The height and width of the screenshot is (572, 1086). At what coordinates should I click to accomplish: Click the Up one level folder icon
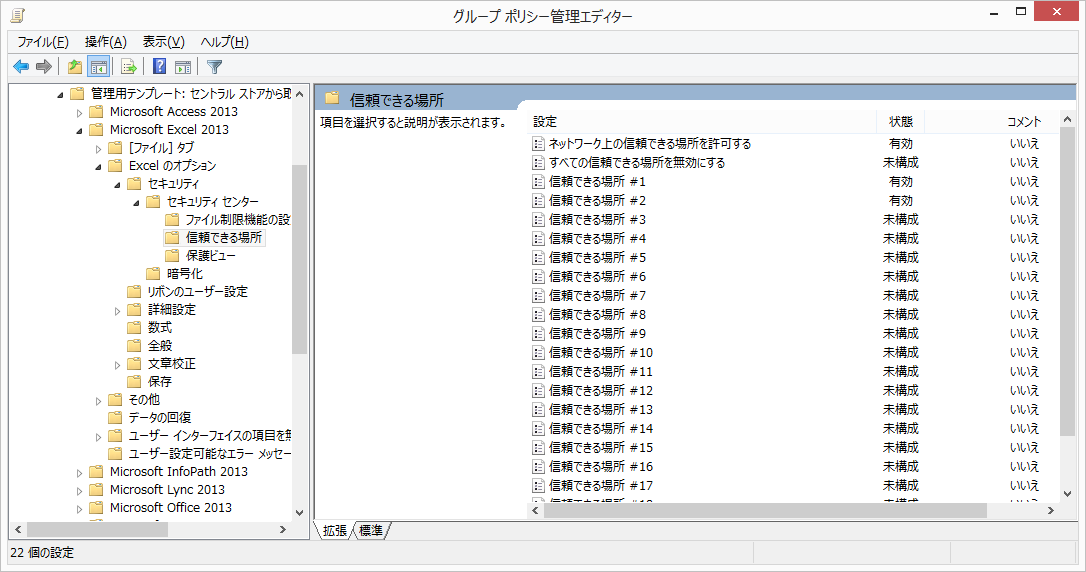click(x=75, y=66)
